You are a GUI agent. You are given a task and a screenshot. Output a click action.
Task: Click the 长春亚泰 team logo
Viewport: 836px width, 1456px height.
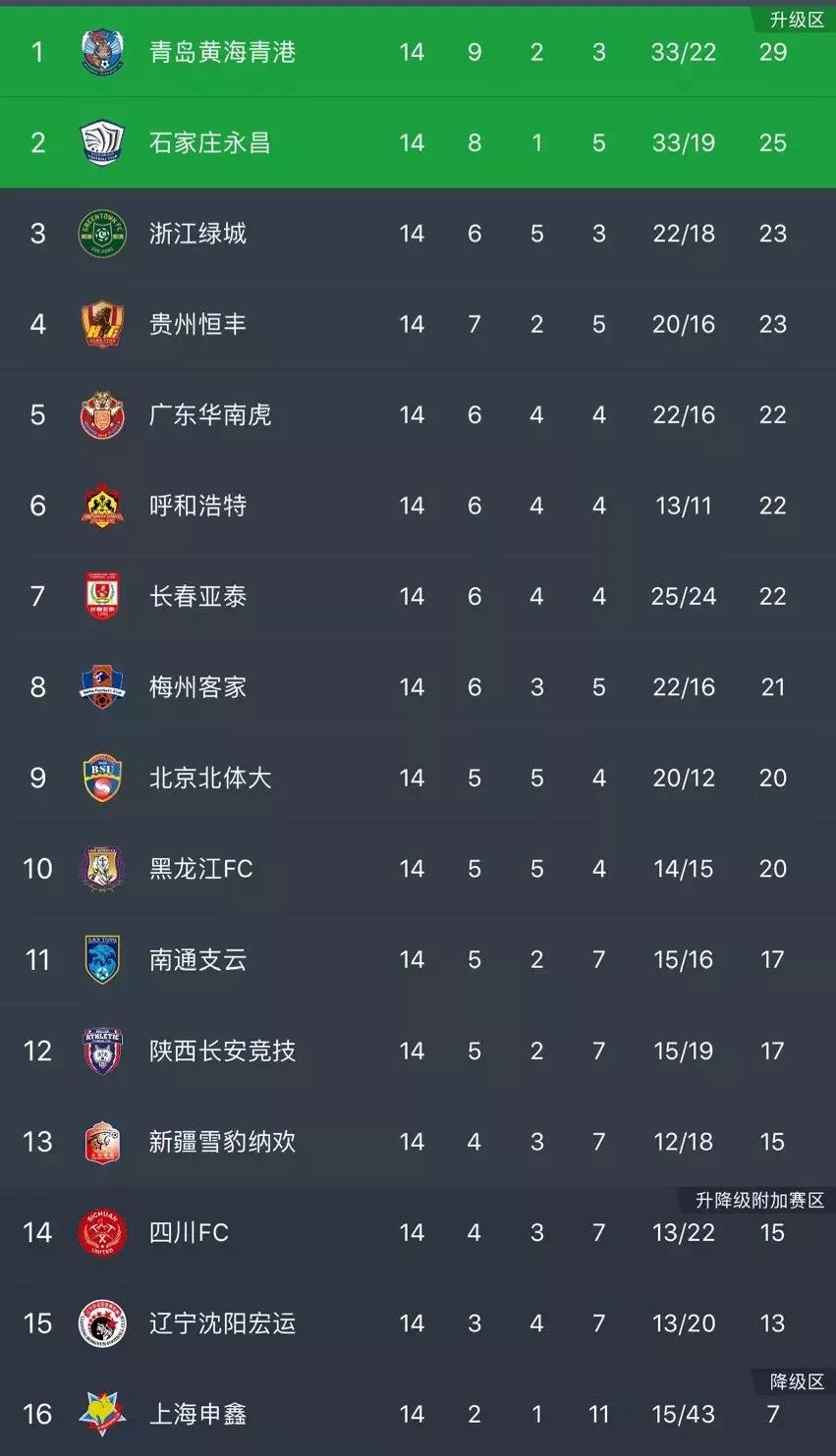[102, 596]
